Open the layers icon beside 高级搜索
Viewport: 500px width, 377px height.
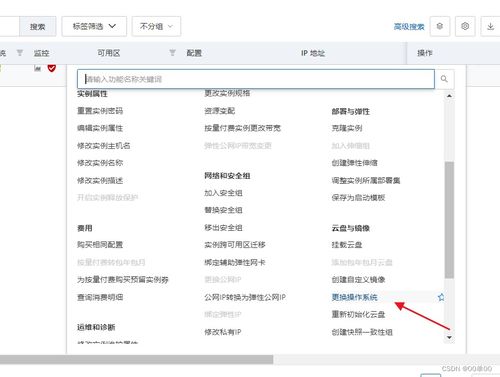coord(440,26)
